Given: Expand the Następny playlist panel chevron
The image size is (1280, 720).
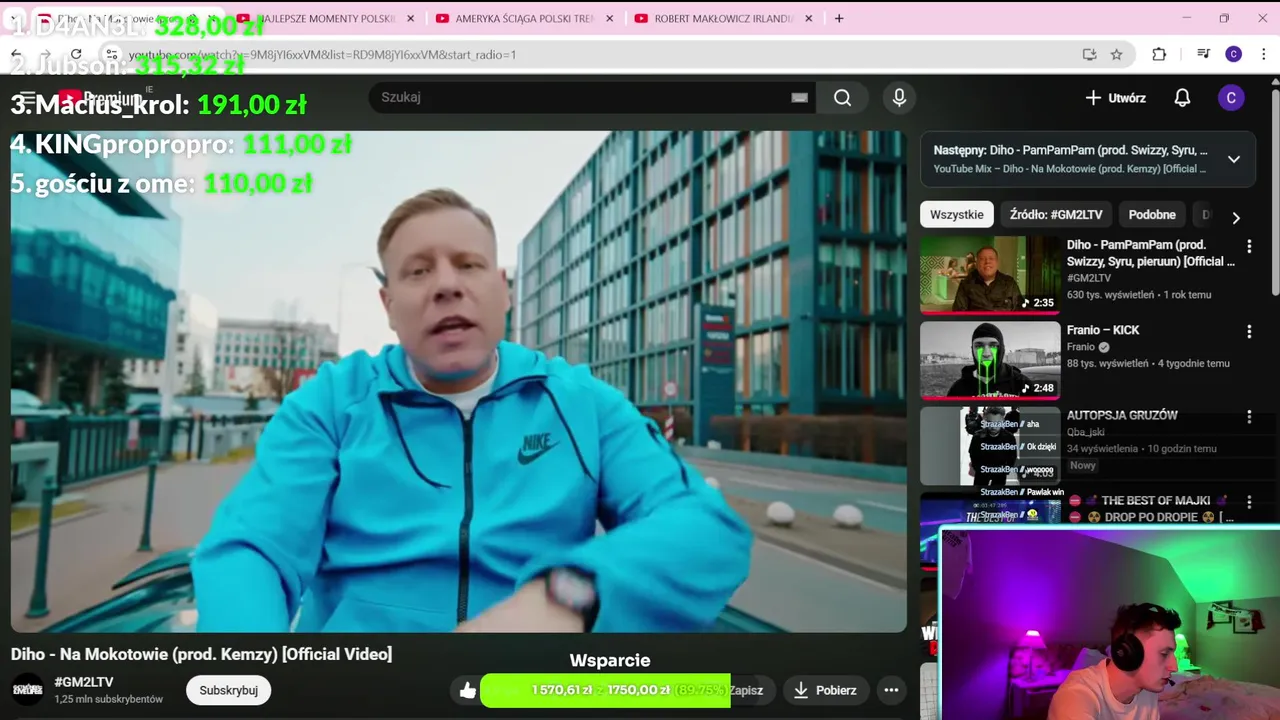Looking at the screenshot, I should [x=1234, y=159].
